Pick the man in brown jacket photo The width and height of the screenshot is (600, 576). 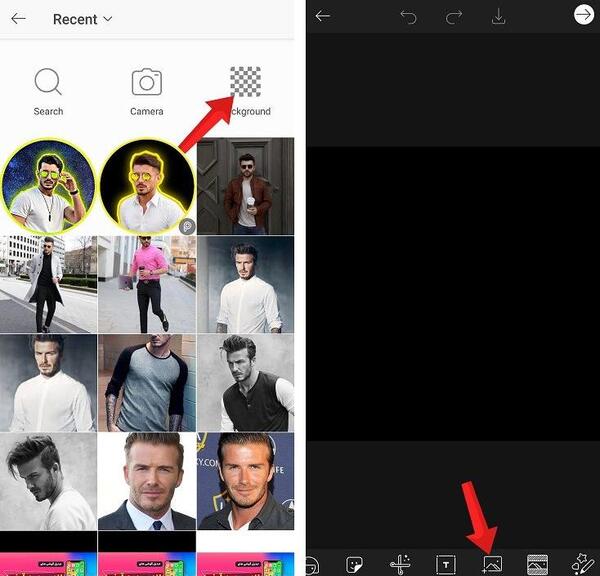pyautogui.click(x=246, y=186)
